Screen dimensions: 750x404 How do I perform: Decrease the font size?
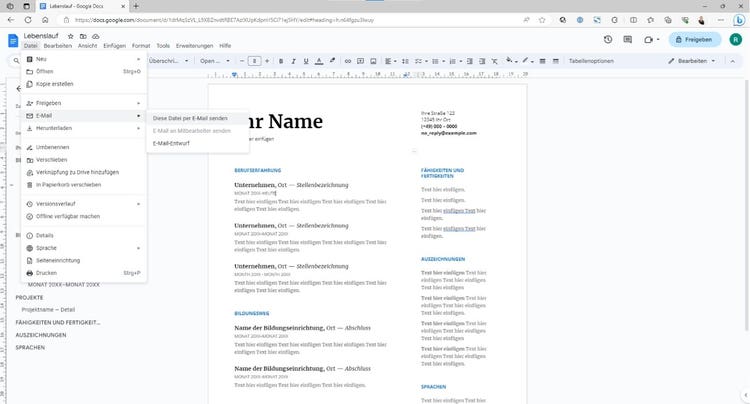(x=242, y=61)
